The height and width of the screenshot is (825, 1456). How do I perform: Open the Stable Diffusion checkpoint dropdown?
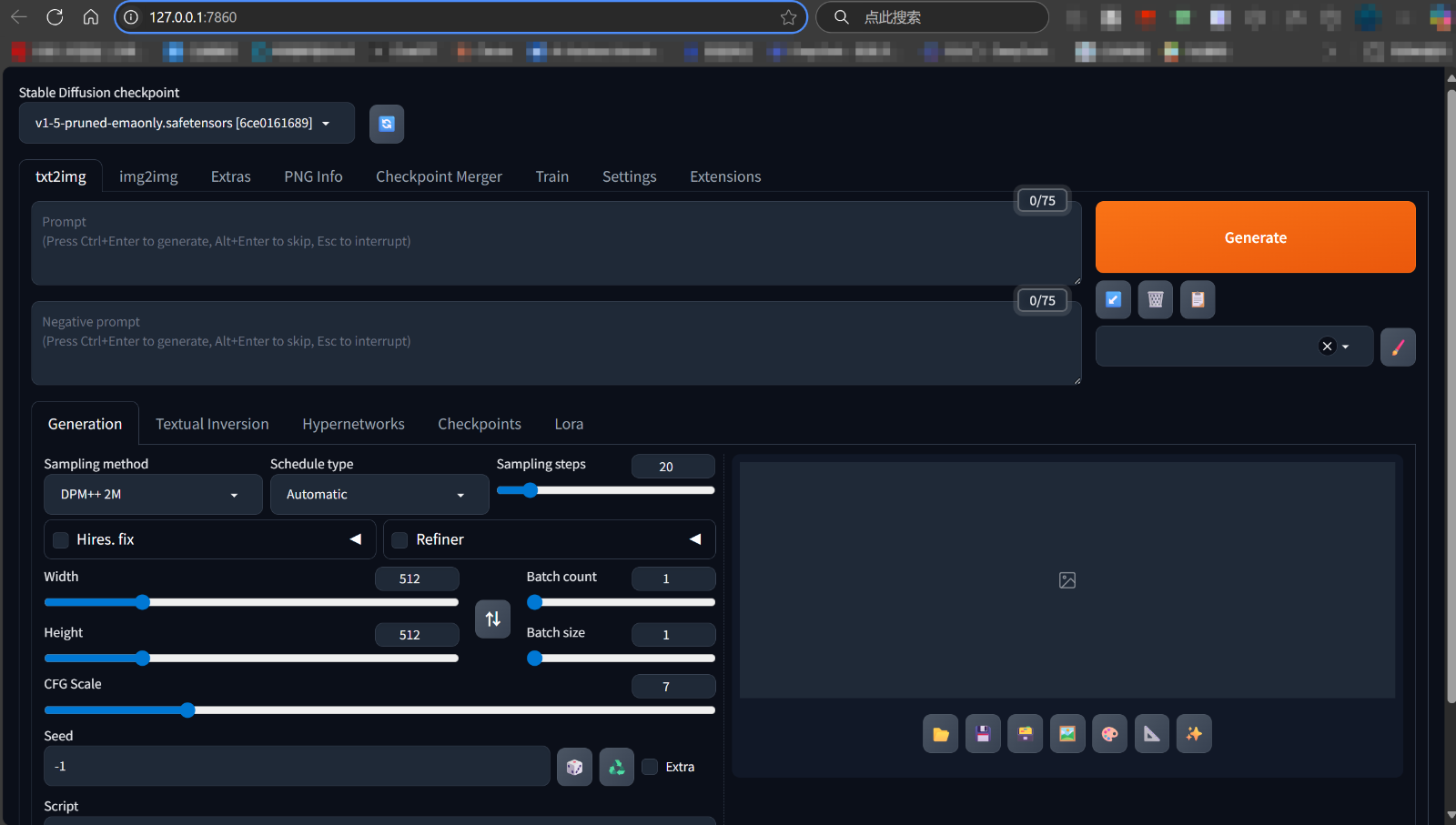[187, 124]
